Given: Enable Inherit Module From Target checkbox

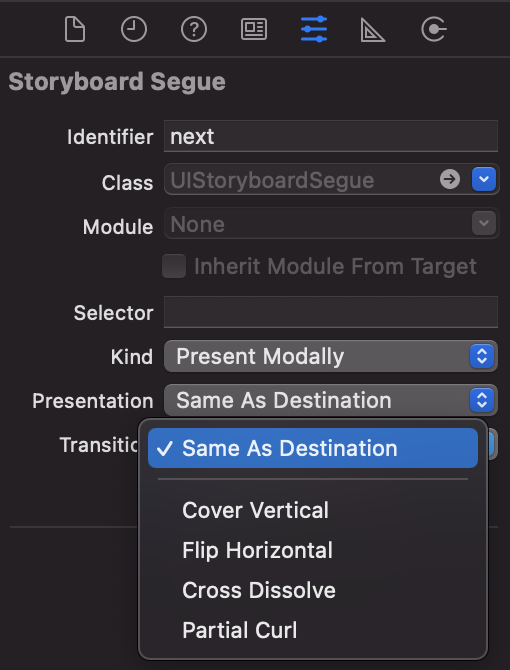Looking at the screenshot, I should coord(174,266).
